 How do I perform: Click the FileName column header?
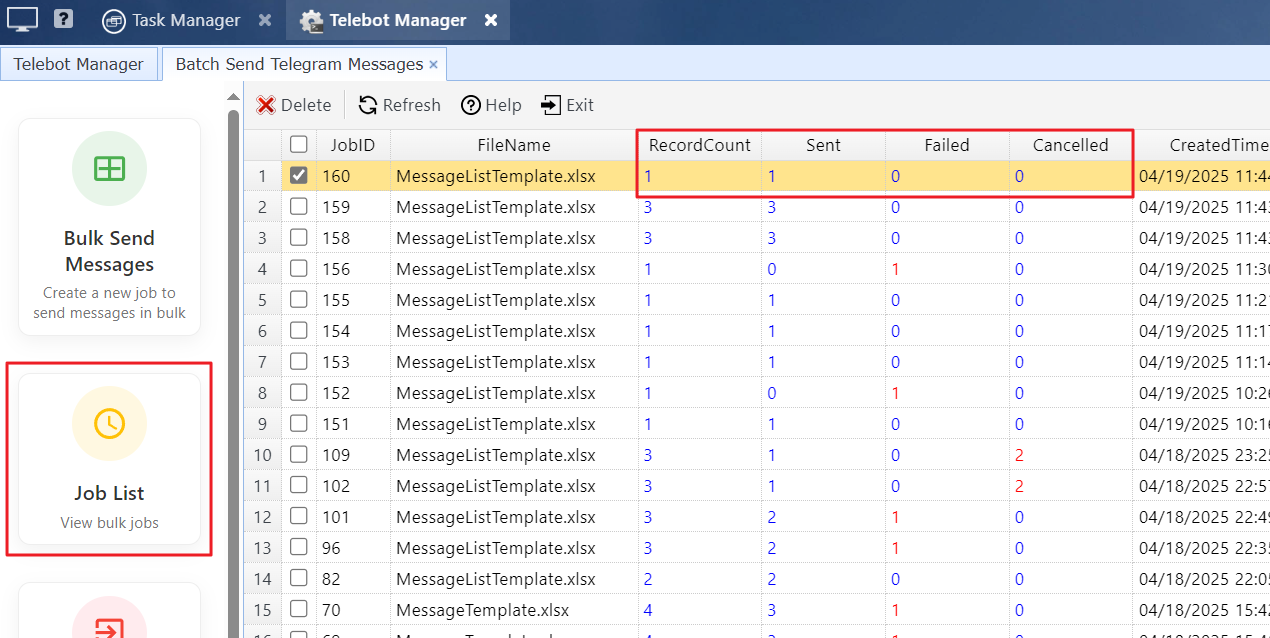point(514,145)
